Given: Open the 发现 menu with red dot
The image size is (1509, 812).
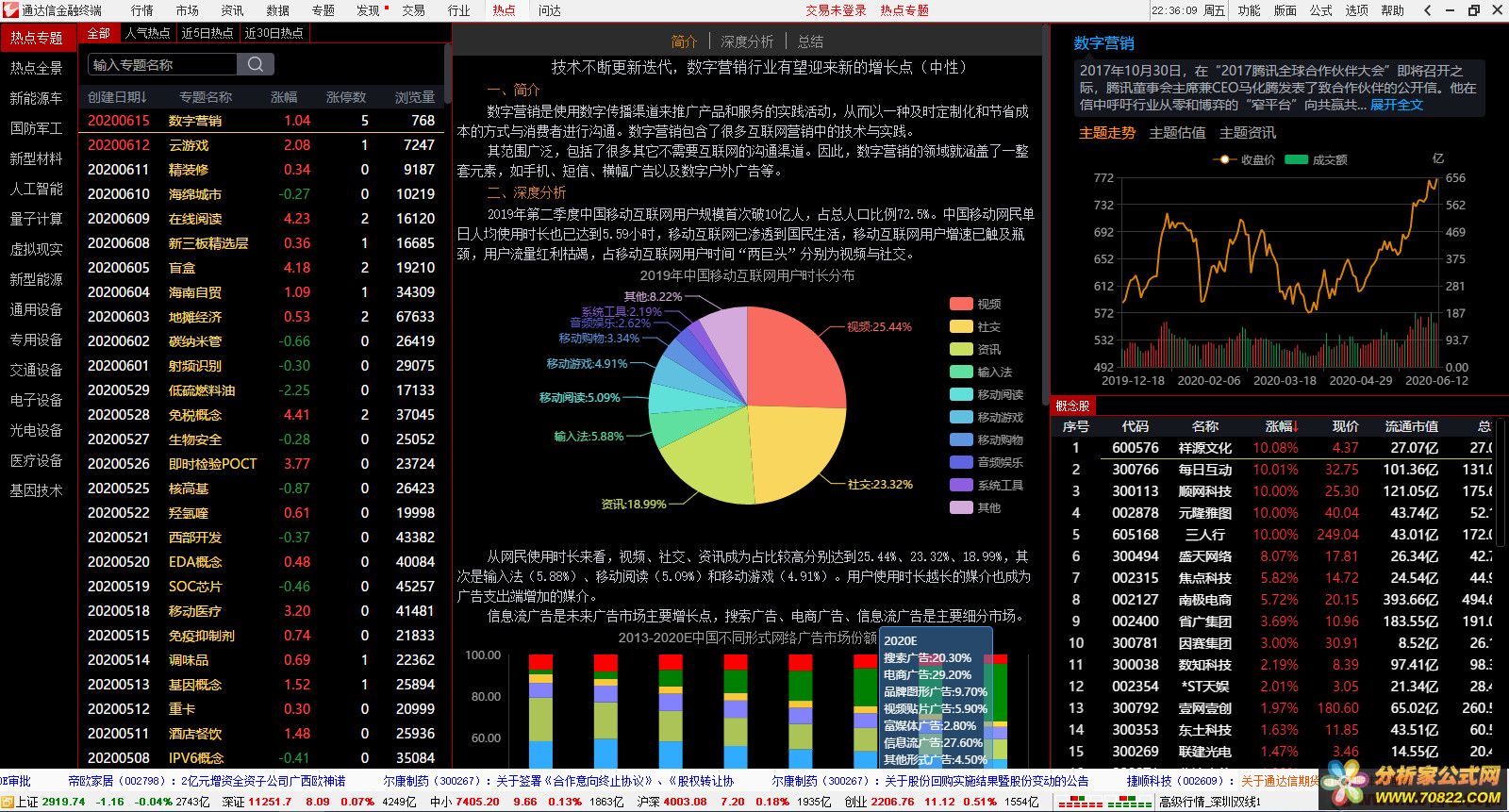Looking at the screenshot, I should click(372, 10).
